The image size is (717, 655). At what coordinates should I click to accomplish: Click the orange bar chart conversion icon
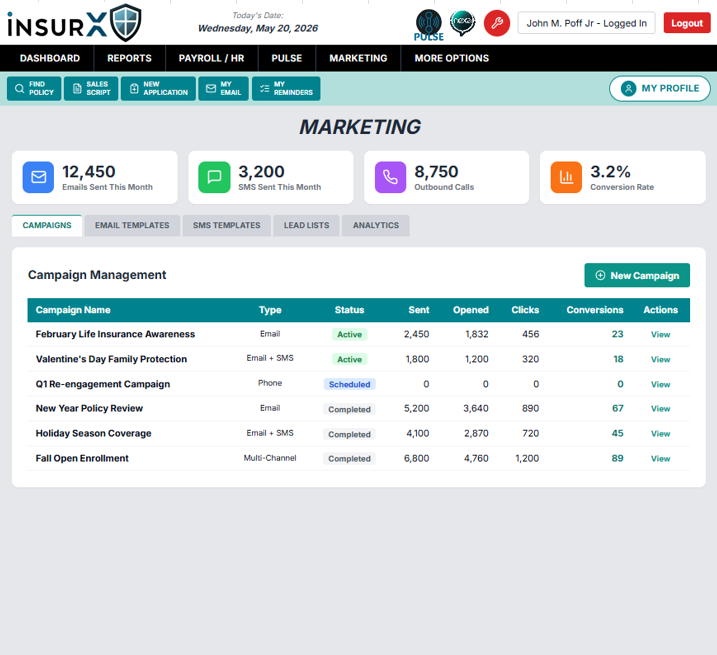click(x=566, y=177)
